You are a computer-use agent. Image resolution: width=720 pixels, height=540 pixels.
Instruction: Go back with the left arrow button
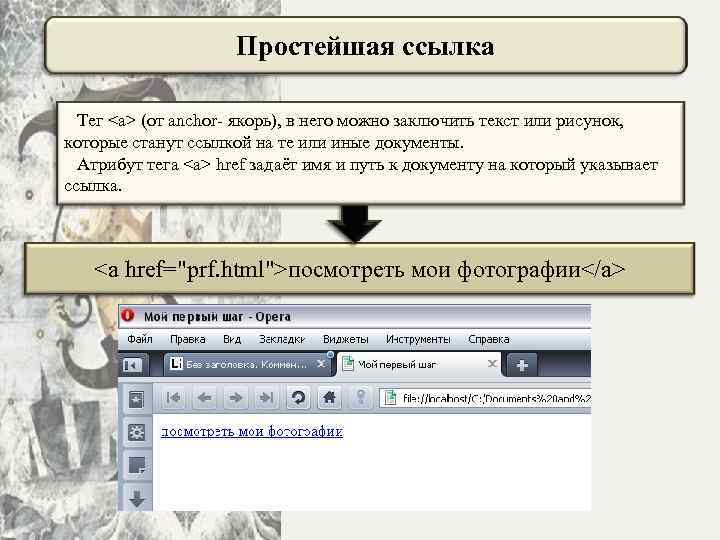pos(204,397)
